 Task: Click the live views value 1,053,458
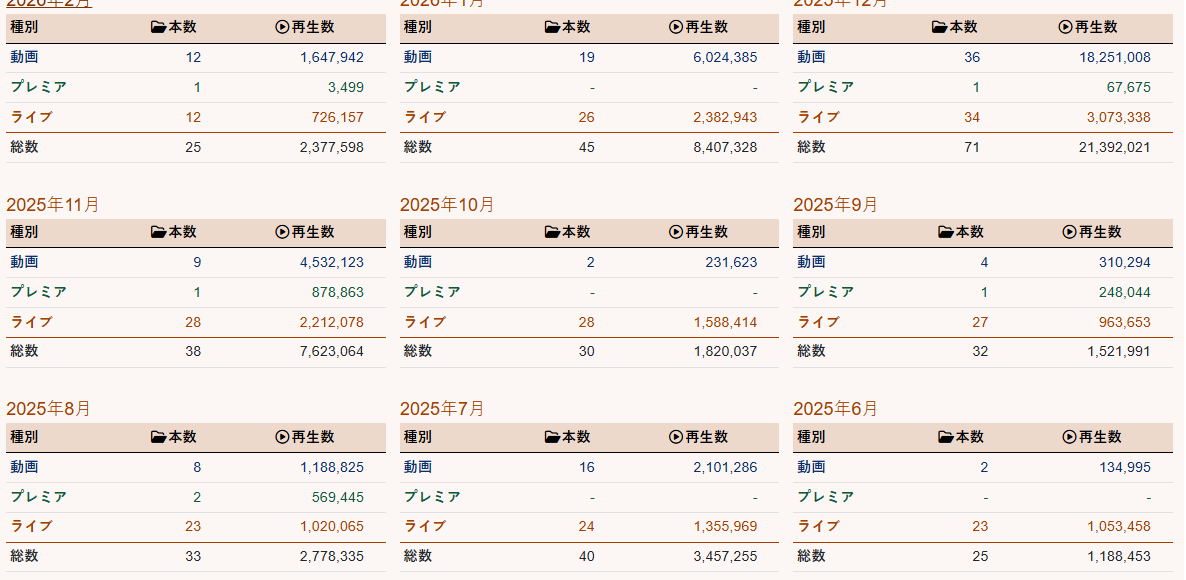[1119, 526]
